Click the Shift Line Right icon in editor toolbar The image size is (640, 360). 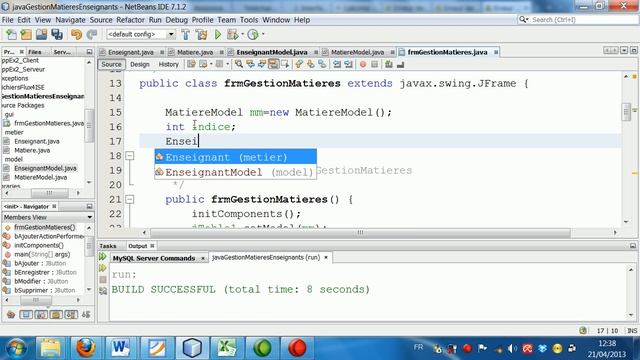pos(348,64)
